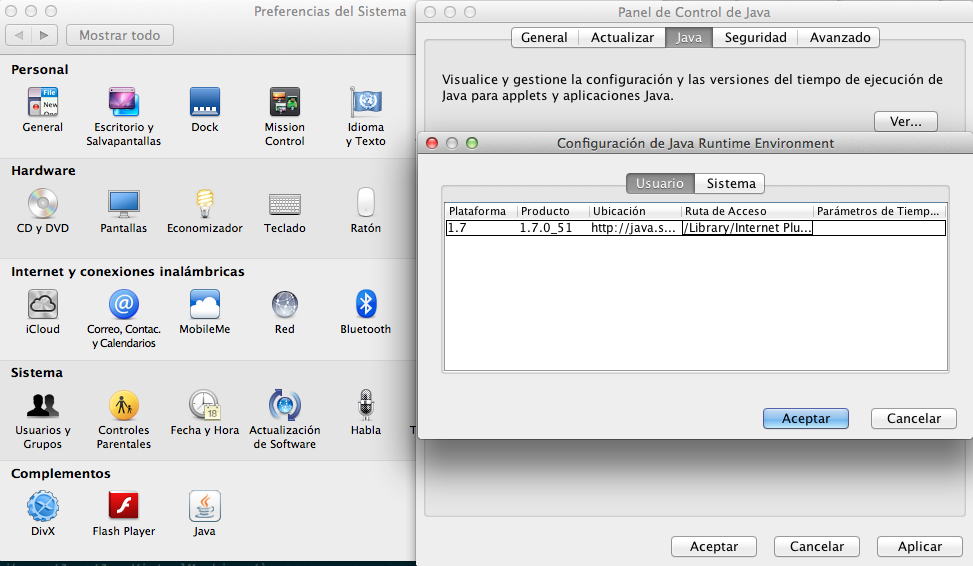Switch to Actualizar tab
The width and height of the screenshot is (973, 566).
pyautogui.click(x=622, y=37)
